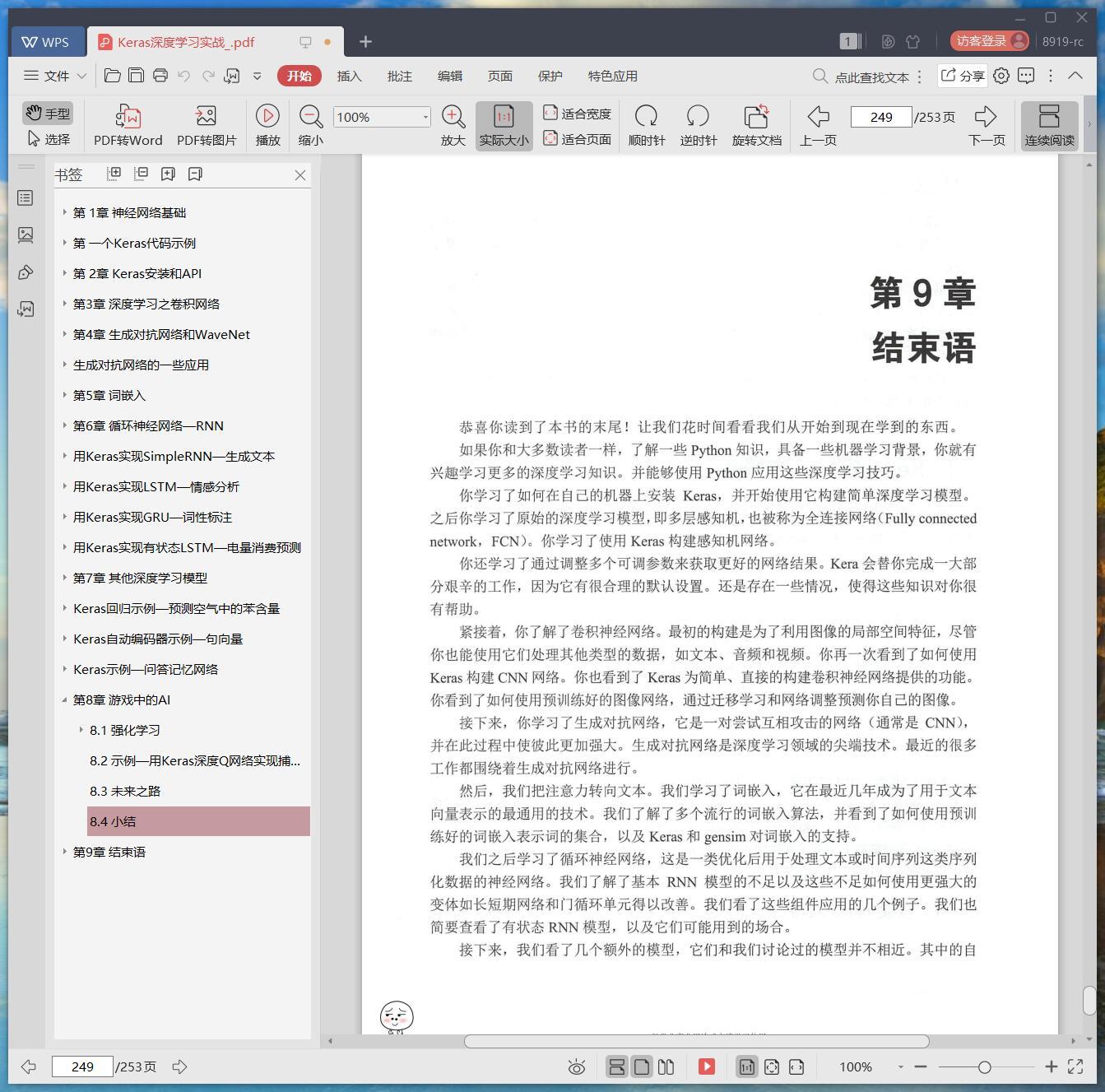Select the 特色应用 ribbon tab

612,76
